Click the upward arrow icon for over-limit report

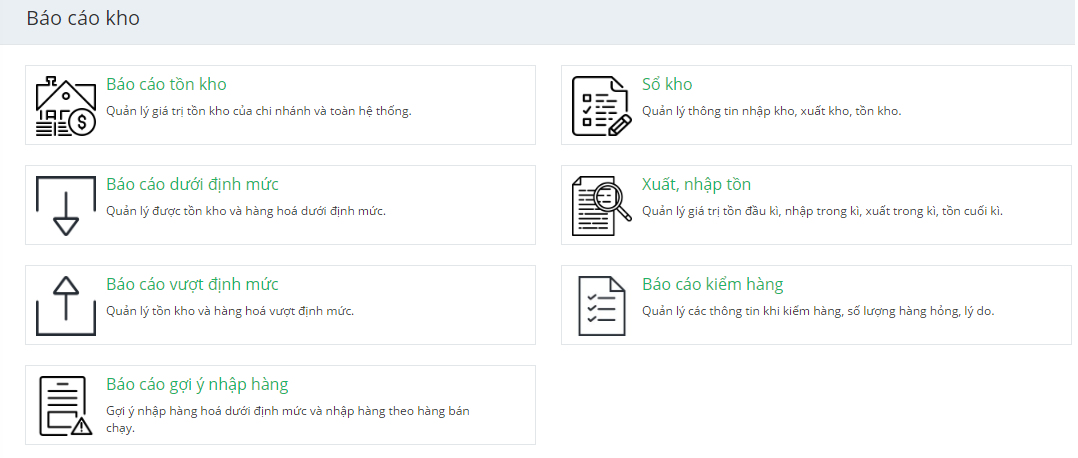coord(65,306)
